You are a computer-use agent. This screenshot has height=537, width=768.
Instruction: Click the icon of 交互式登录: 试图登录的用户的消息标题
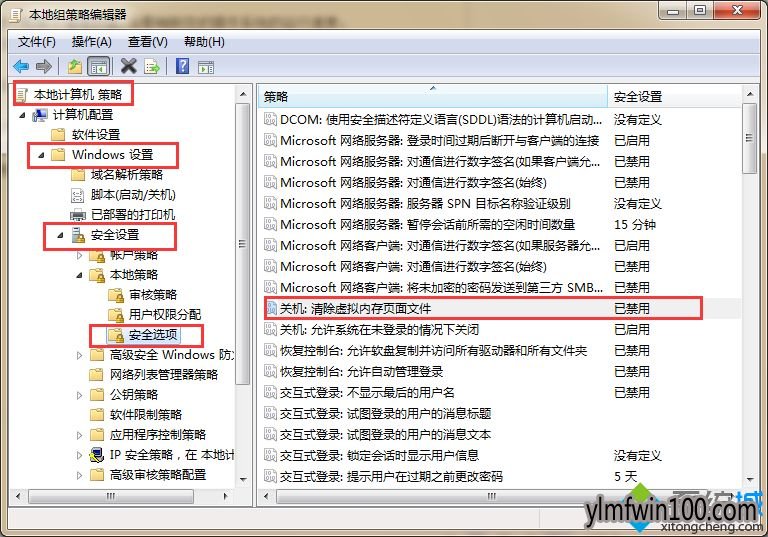pos(270,414)
